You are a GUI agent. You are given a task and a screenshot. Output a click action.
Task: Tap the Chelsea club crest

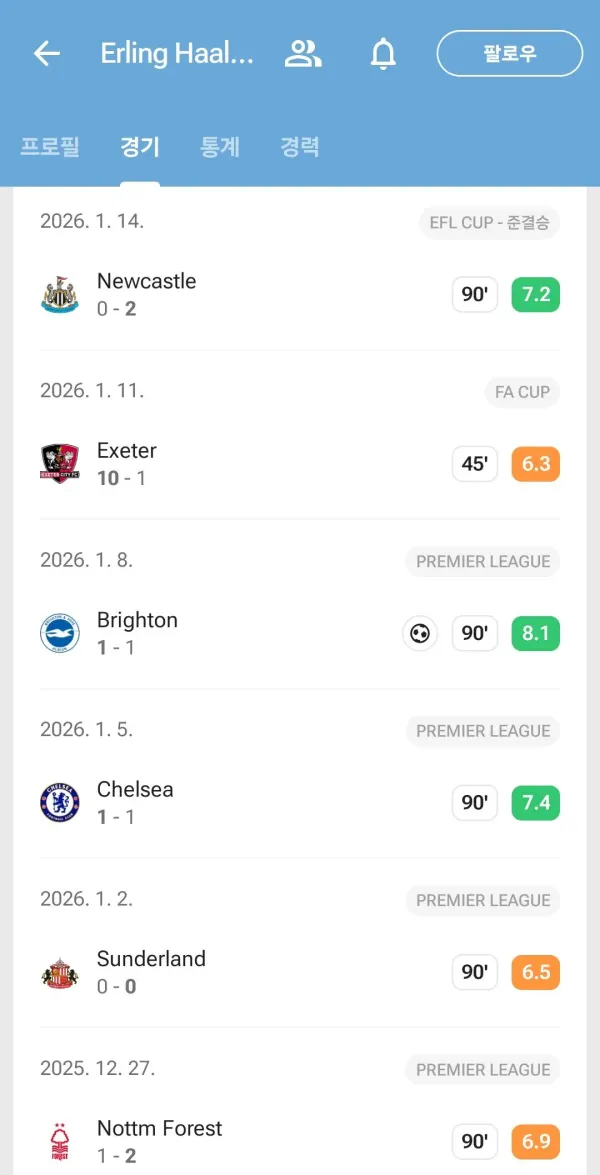pos(59,803)
